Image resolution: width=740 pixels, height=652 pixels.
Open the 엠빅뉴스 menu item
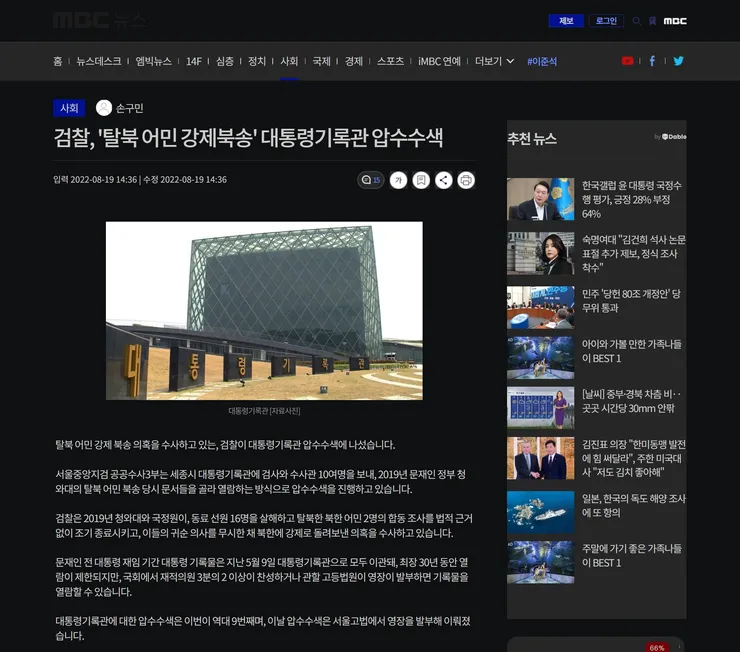pos(153,61)
